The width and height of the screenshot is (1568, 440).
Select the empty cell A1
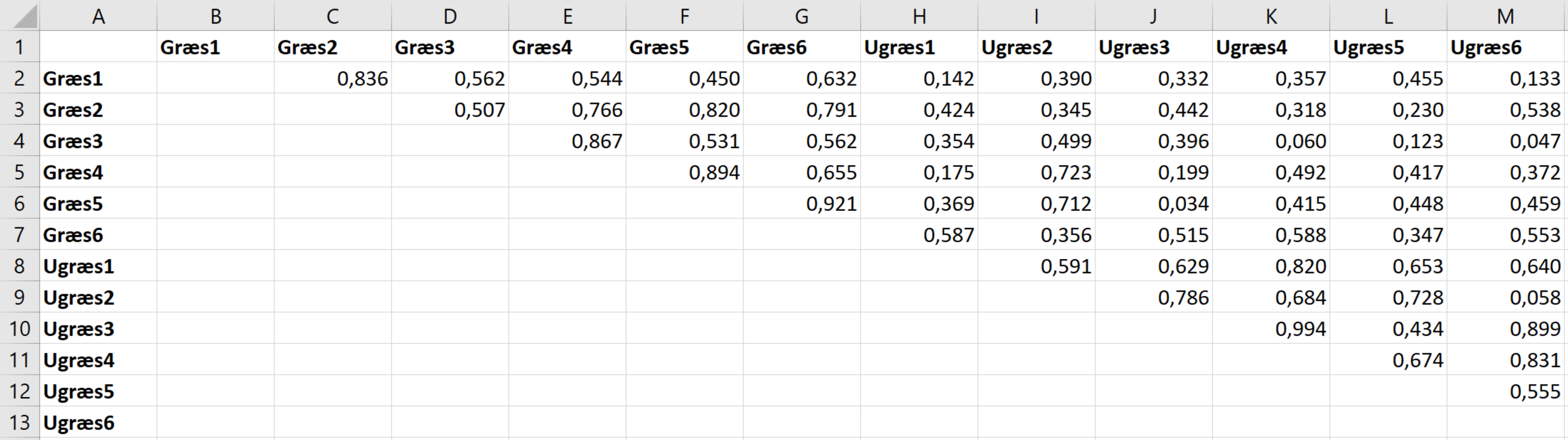pos(98,47)
